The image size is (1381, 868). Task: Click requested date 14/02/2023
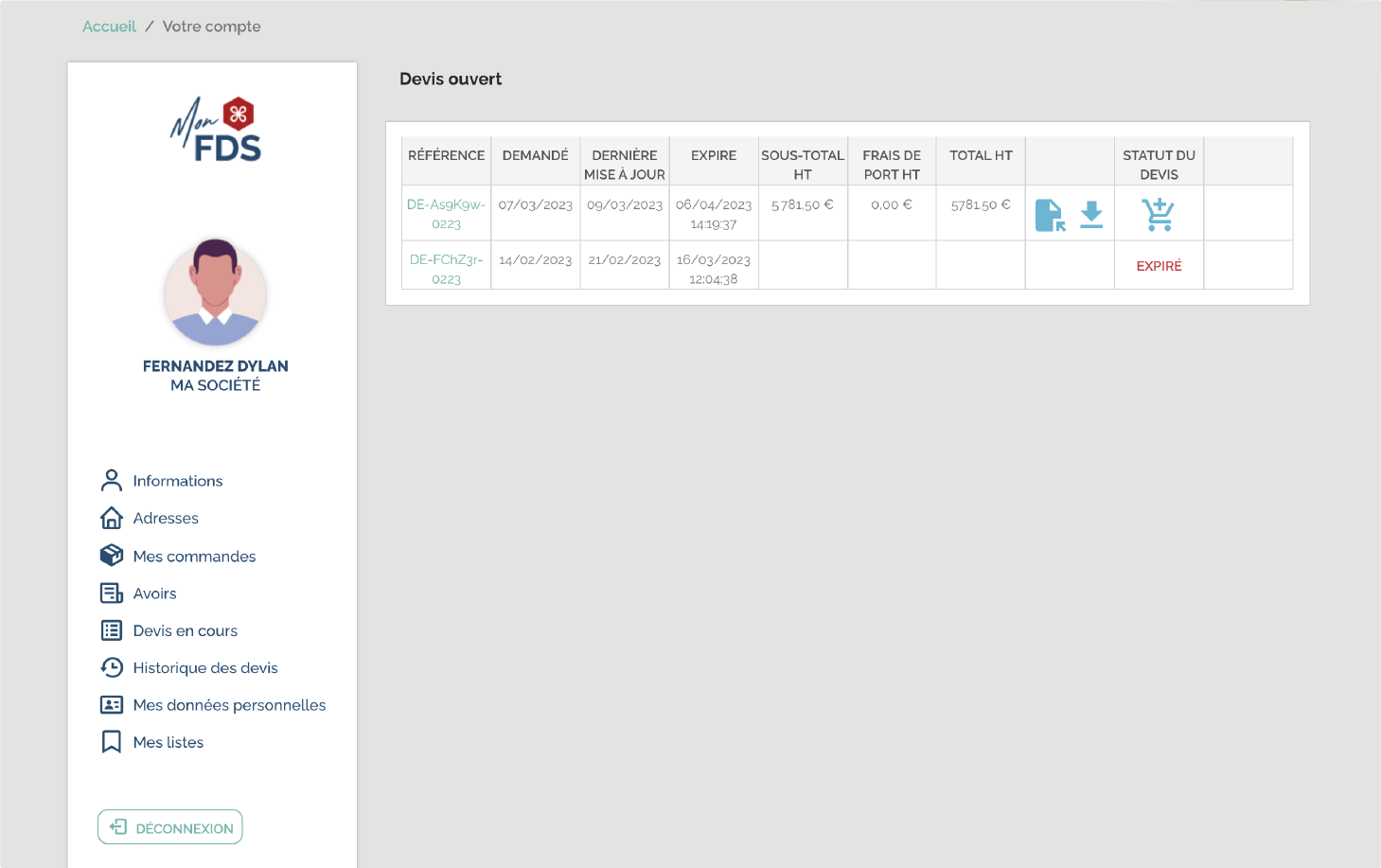536,259
